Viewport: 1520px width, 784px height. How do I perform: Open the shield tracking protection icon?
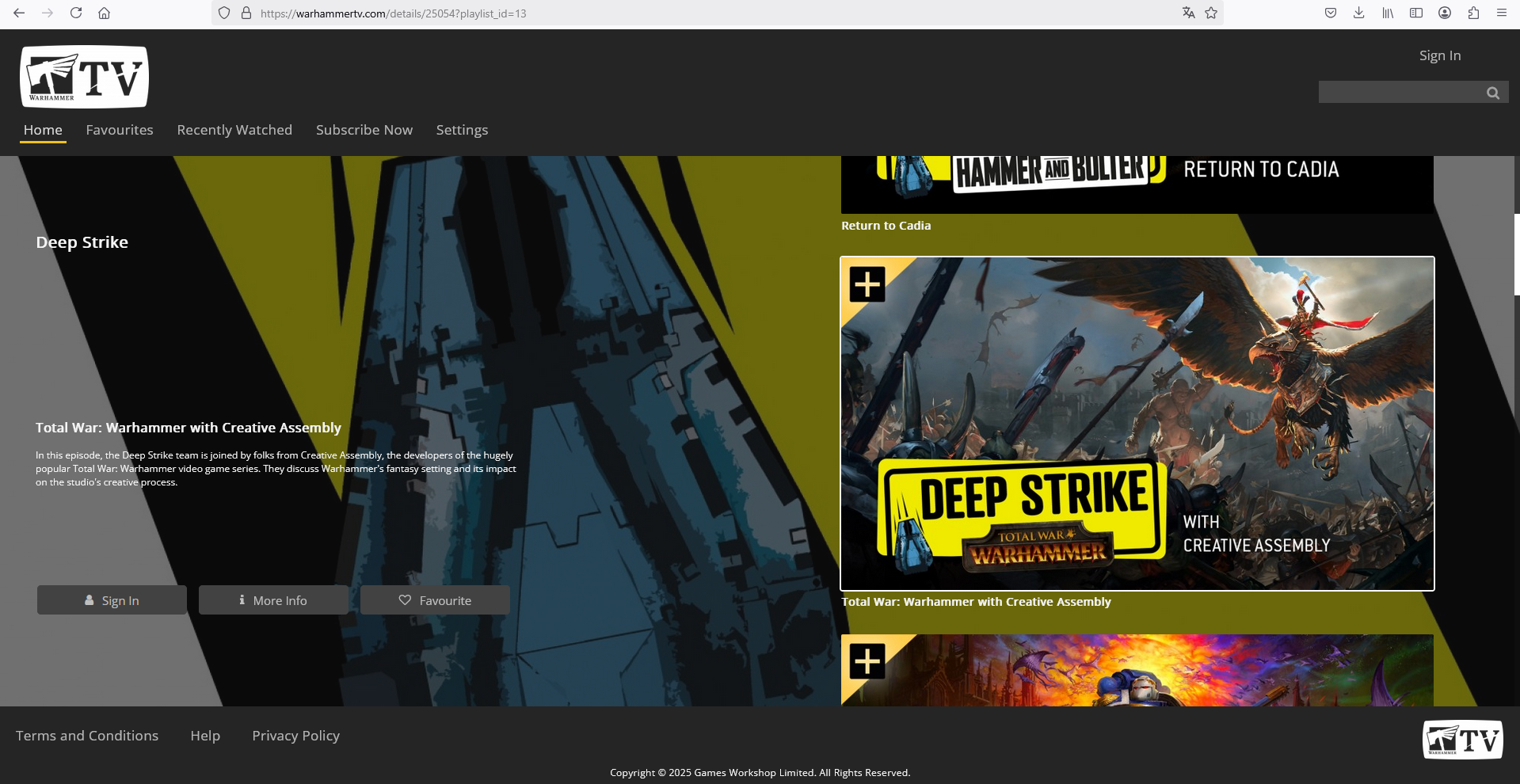click(224, 13)
